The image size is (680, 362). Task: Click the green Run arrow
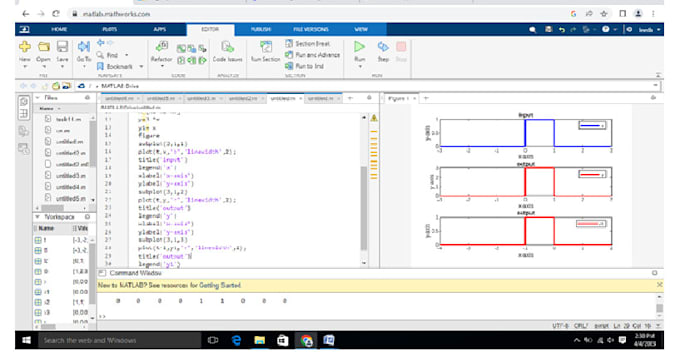[359, 46]
